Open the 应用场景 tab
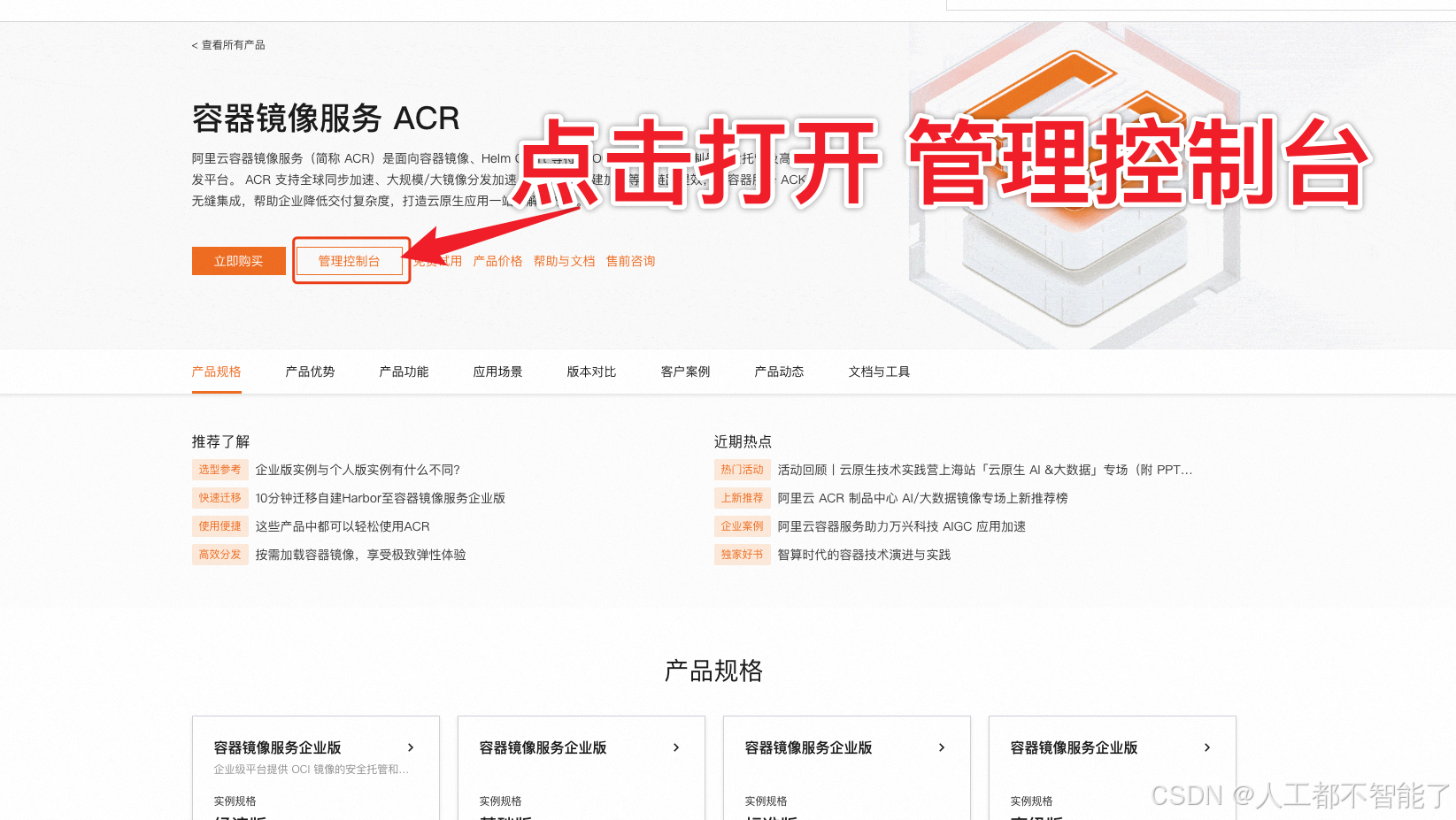 [x=497, y=372]
